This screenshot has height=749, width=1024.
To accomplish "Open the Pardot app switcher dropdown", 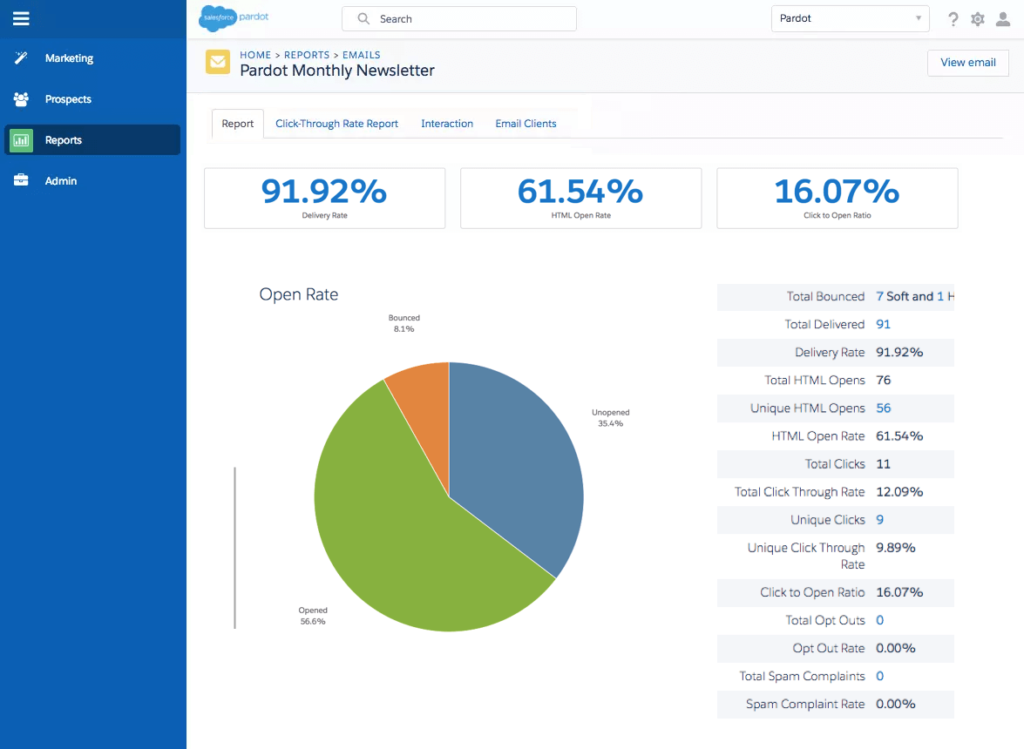I will [x=850, y=18].
